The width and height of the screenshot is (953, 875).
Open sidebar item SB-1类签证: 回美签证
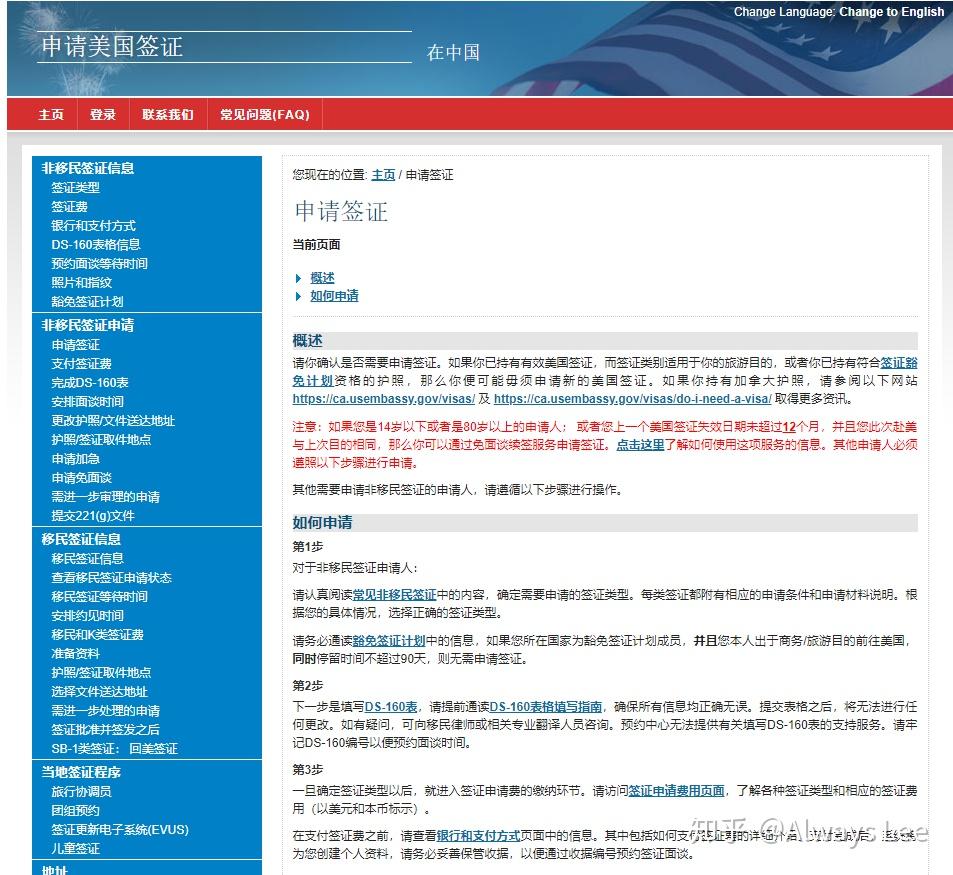(114, 749)
